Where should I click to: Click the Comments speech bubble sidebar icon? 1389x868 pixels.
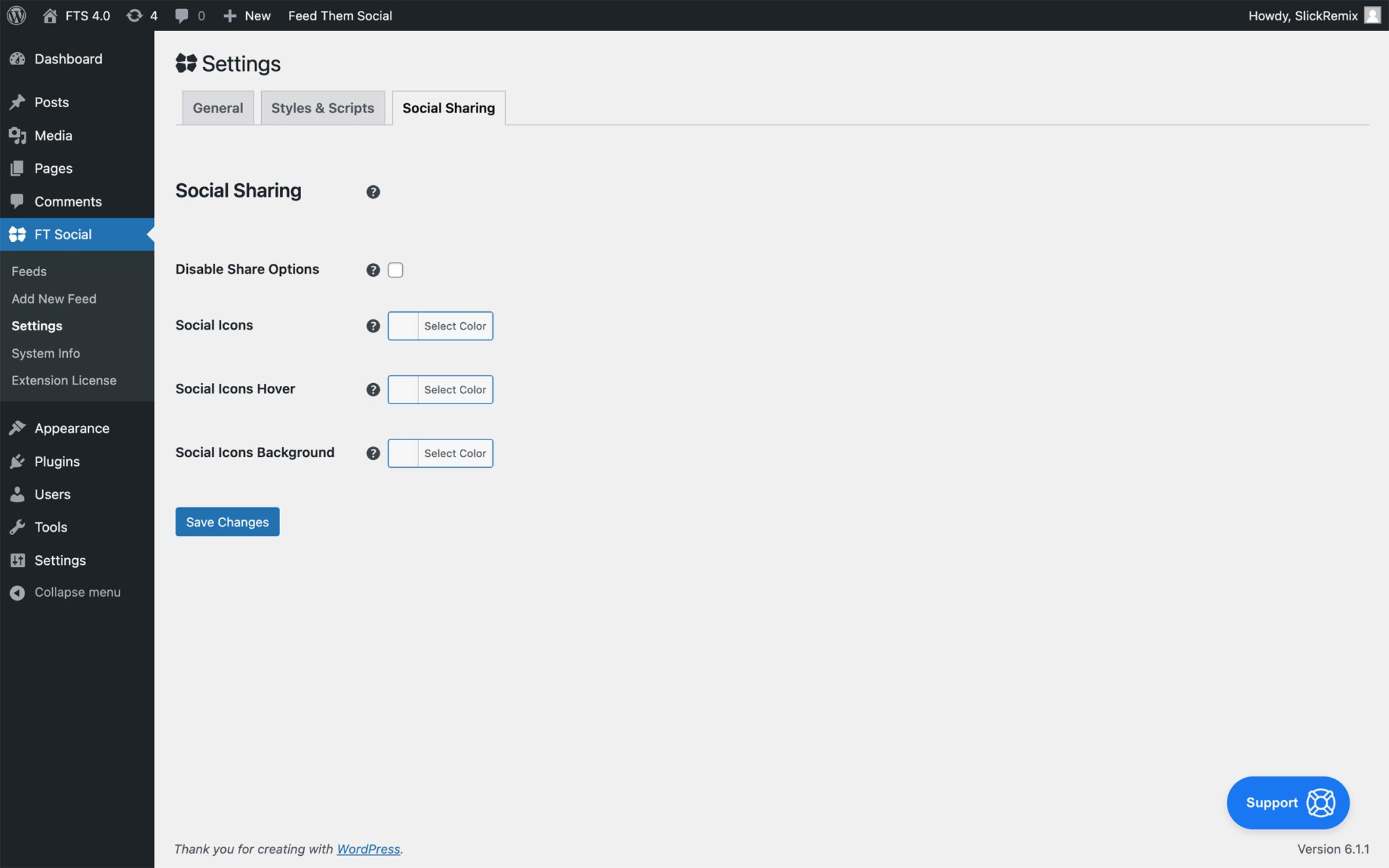pos(18,201)
